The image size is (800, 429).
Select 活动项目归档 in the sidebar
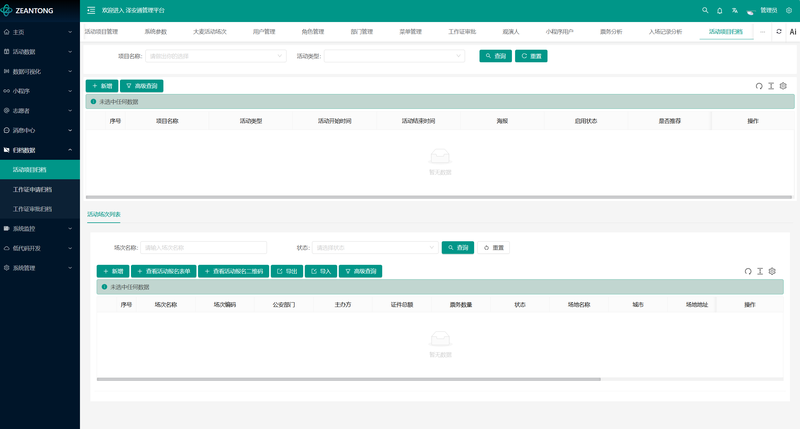(x=40, y=170)
